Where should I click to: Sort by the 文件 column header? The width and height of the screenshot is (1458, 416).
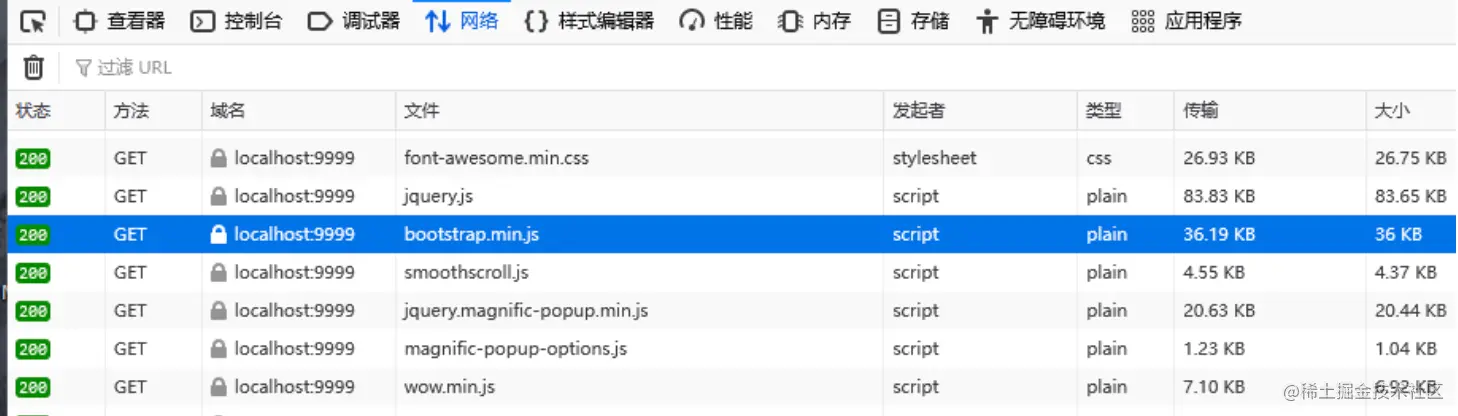(640, 111)
